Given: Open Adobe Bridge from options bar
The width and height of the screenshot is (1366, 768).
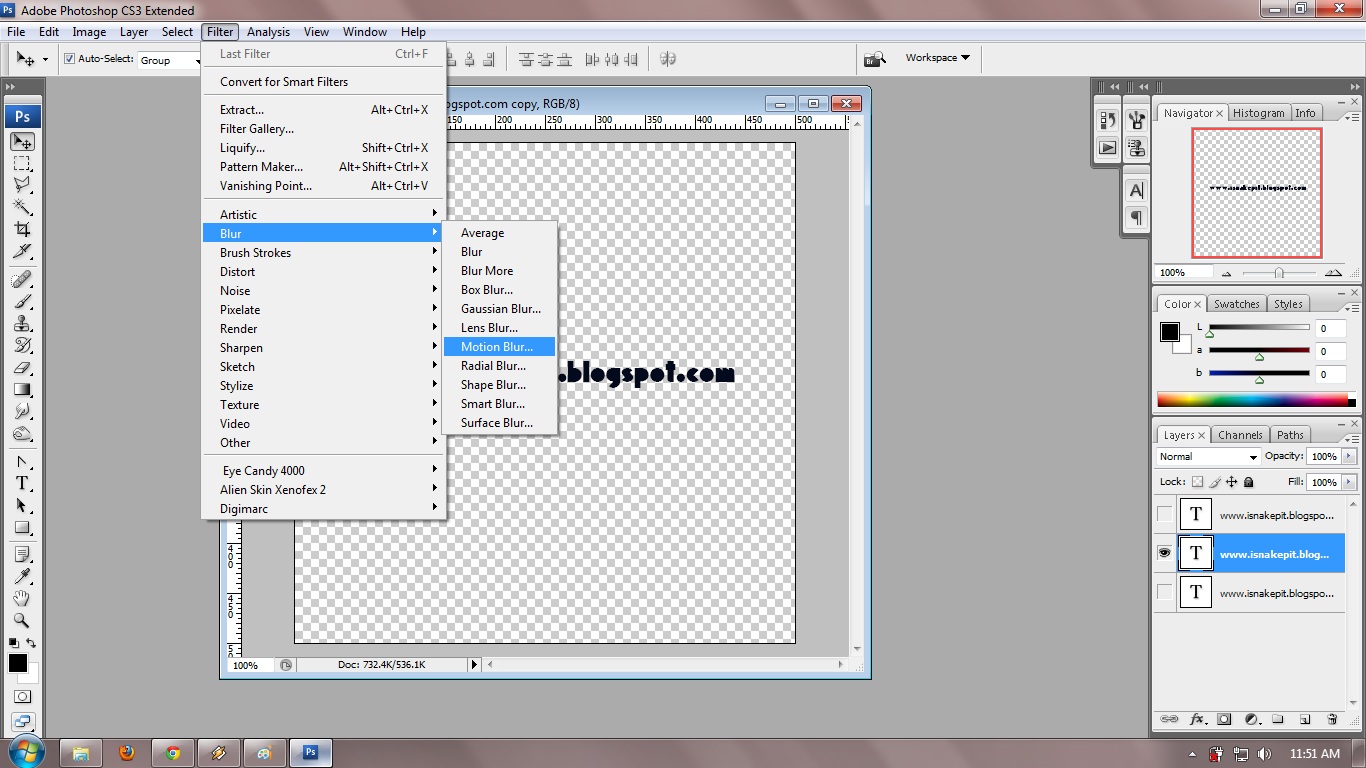Looking at the screenshot, I should [875, 59].
